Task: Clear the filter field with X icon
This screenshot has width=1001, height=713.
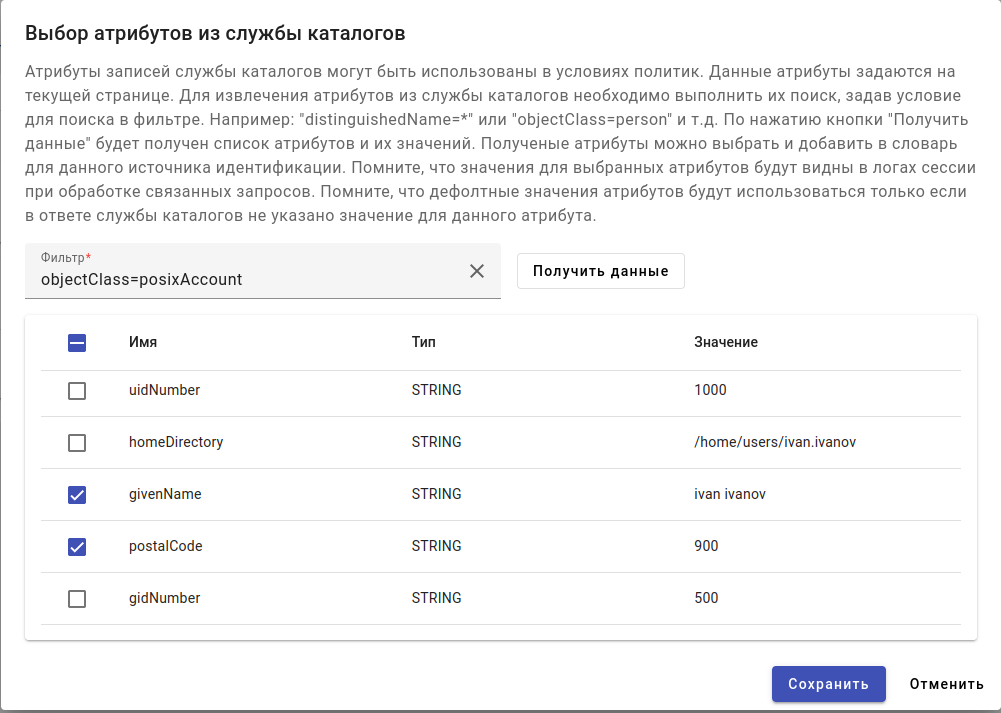Action: point(477,271)
